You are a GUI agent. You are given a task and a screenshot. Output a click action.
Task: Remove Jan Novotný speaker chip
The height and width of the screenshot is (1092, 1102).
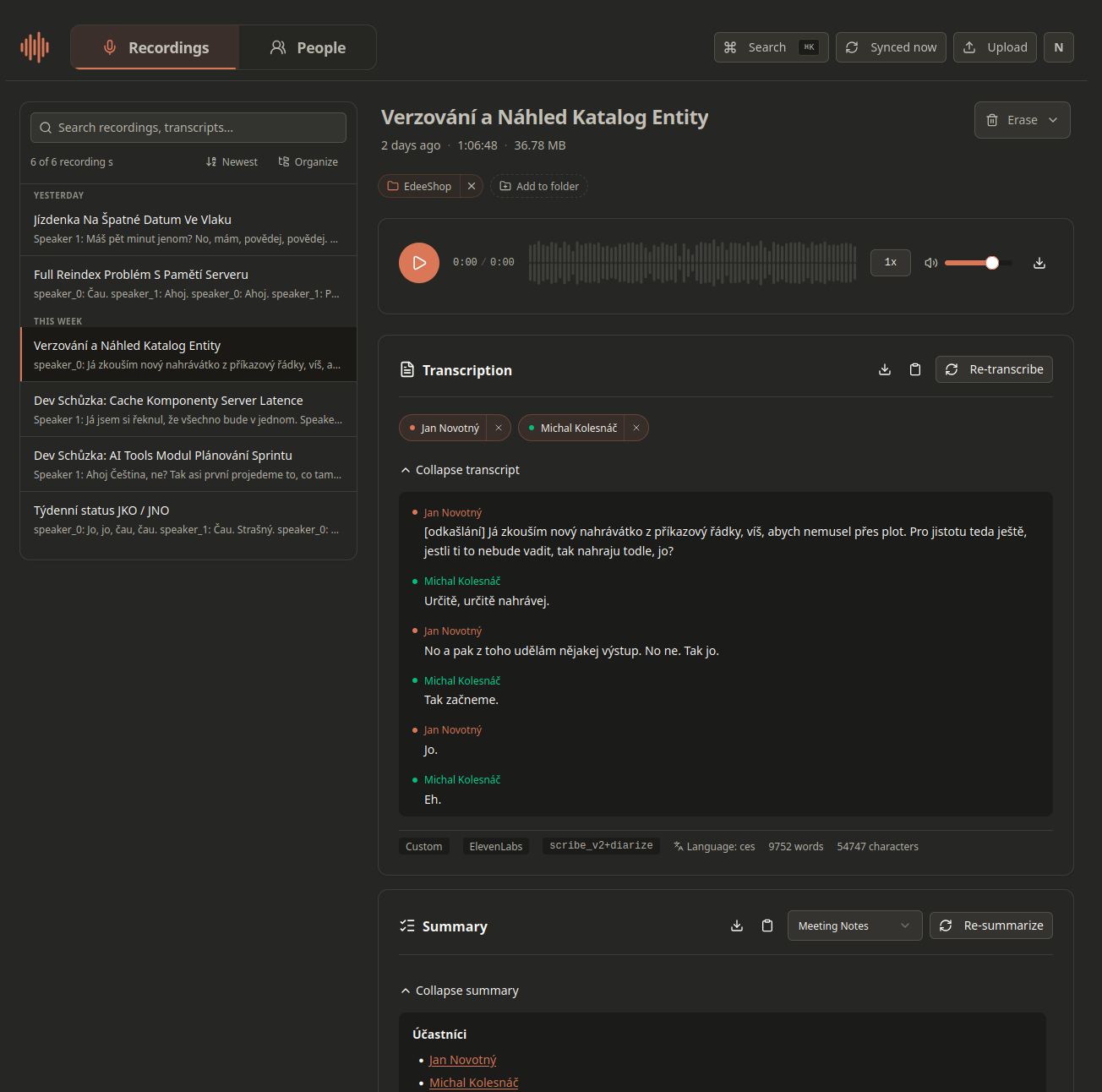click(x=499, y=428)
